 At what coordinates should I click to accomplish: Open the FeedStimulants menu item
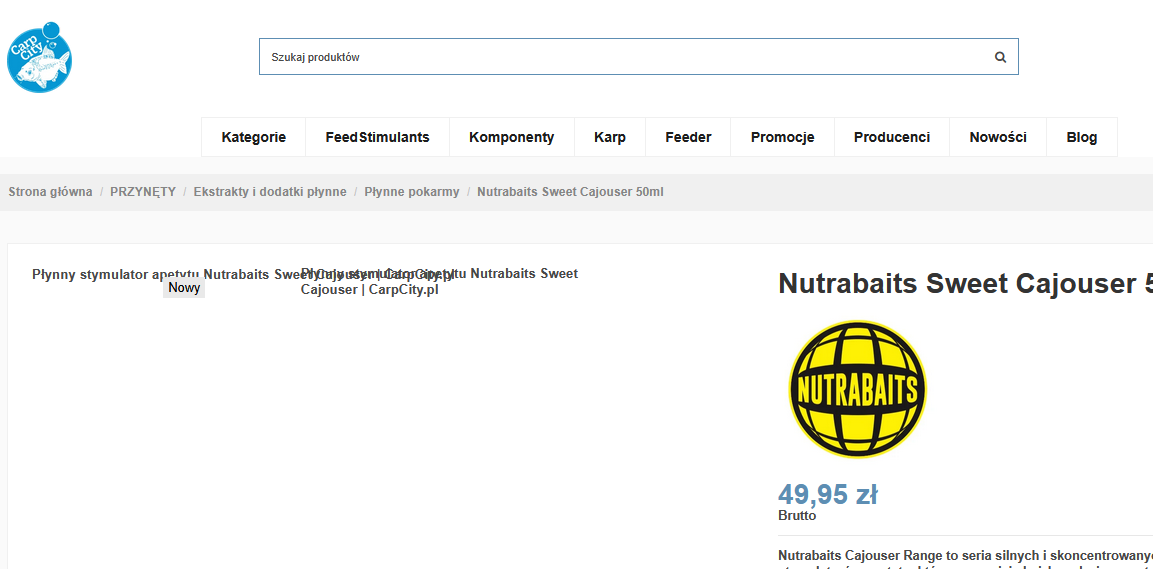tap(377, 137)
